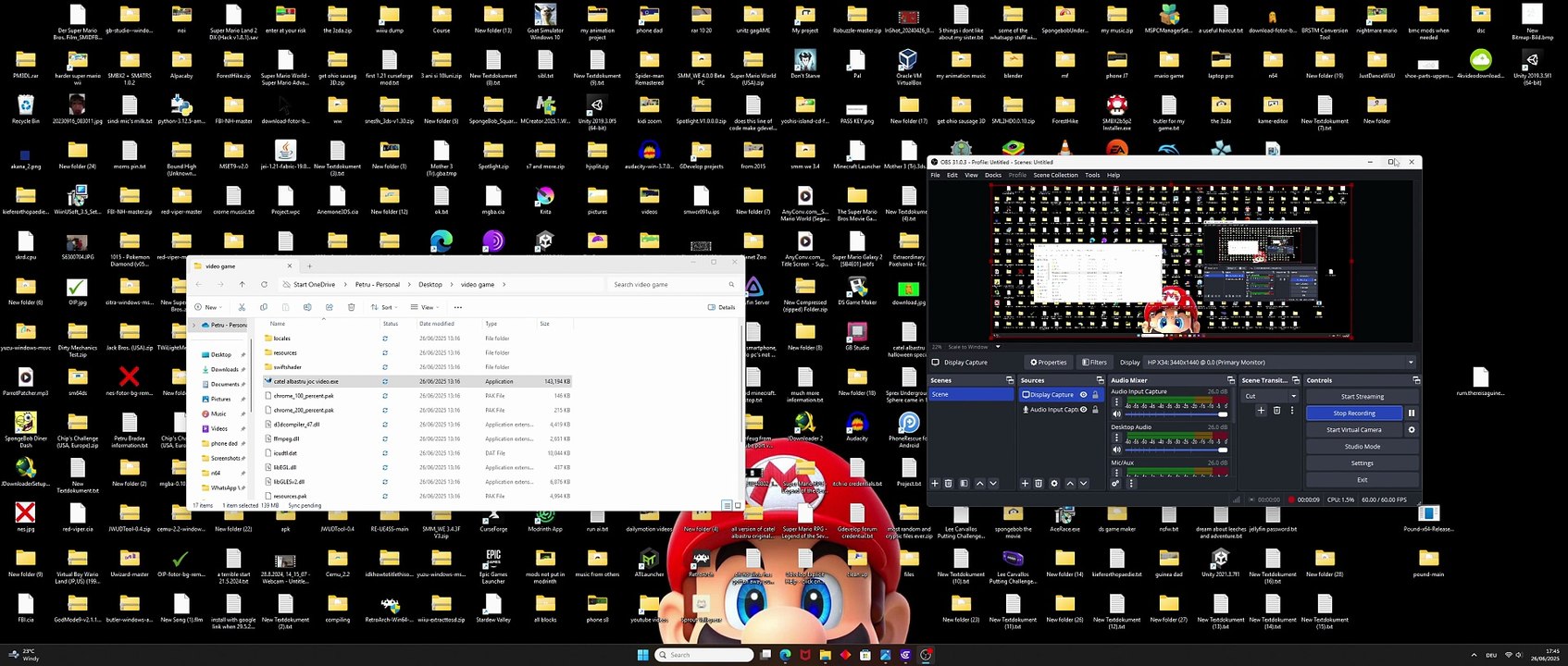This screenshot has height=666, width=1568.
Task: Move source up in Sources dock
Action: point(1070,483)
